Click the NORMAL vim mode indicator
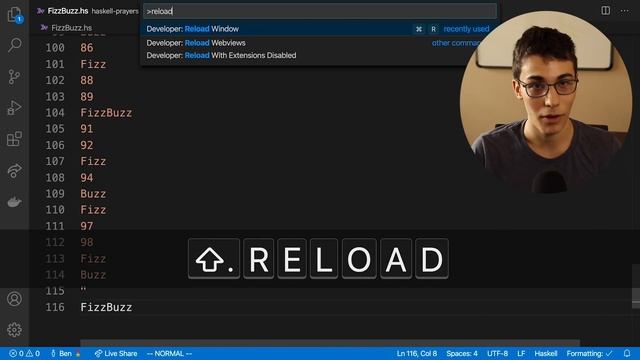 tap(169, 353)
